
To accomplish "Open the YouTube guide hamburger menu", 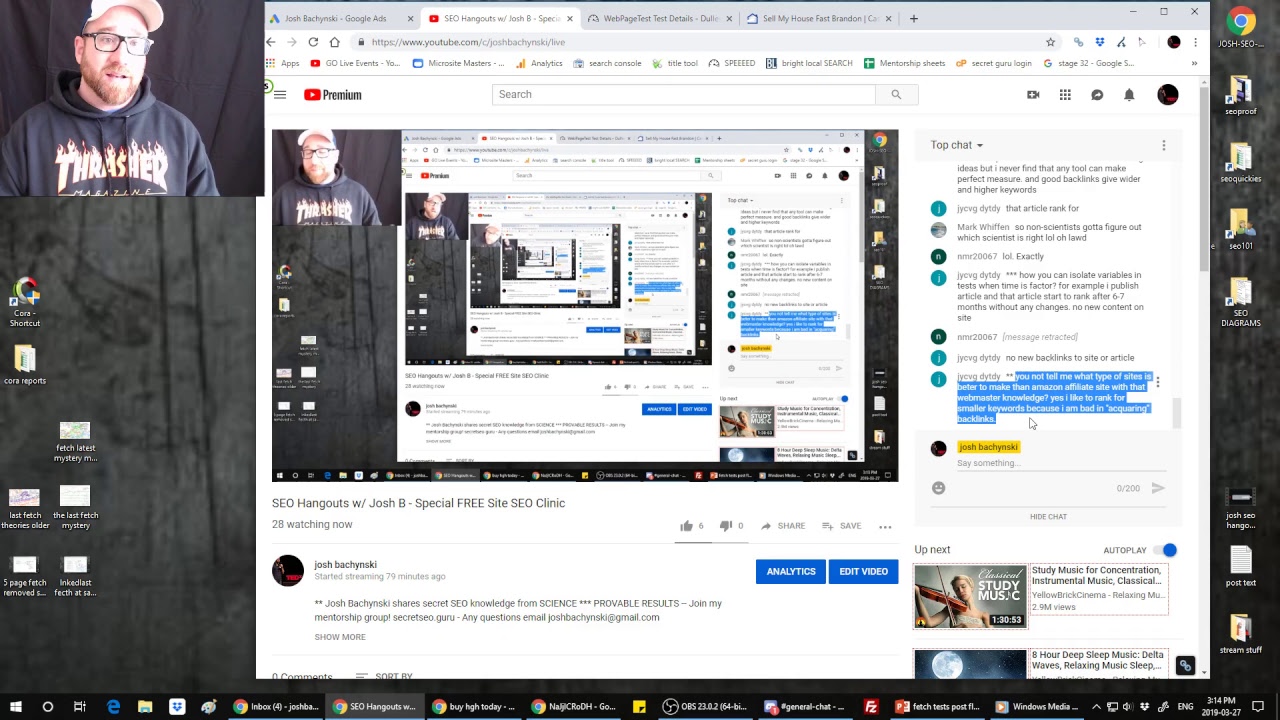I will coord(280,95).
